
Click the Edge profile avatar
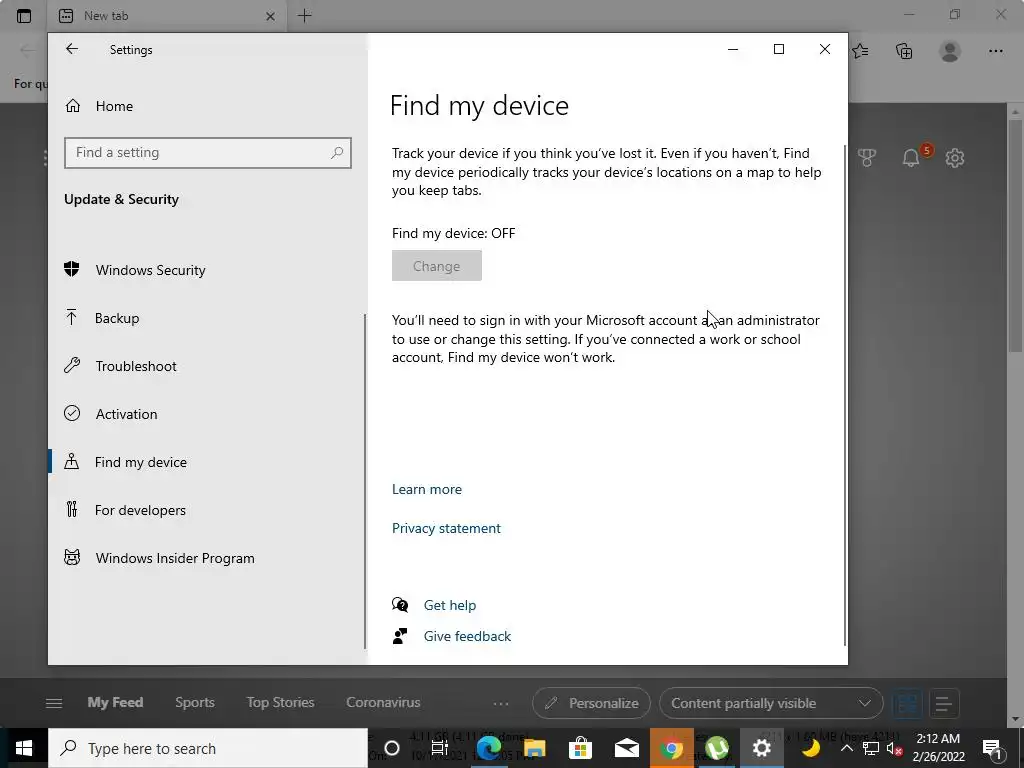950,51
